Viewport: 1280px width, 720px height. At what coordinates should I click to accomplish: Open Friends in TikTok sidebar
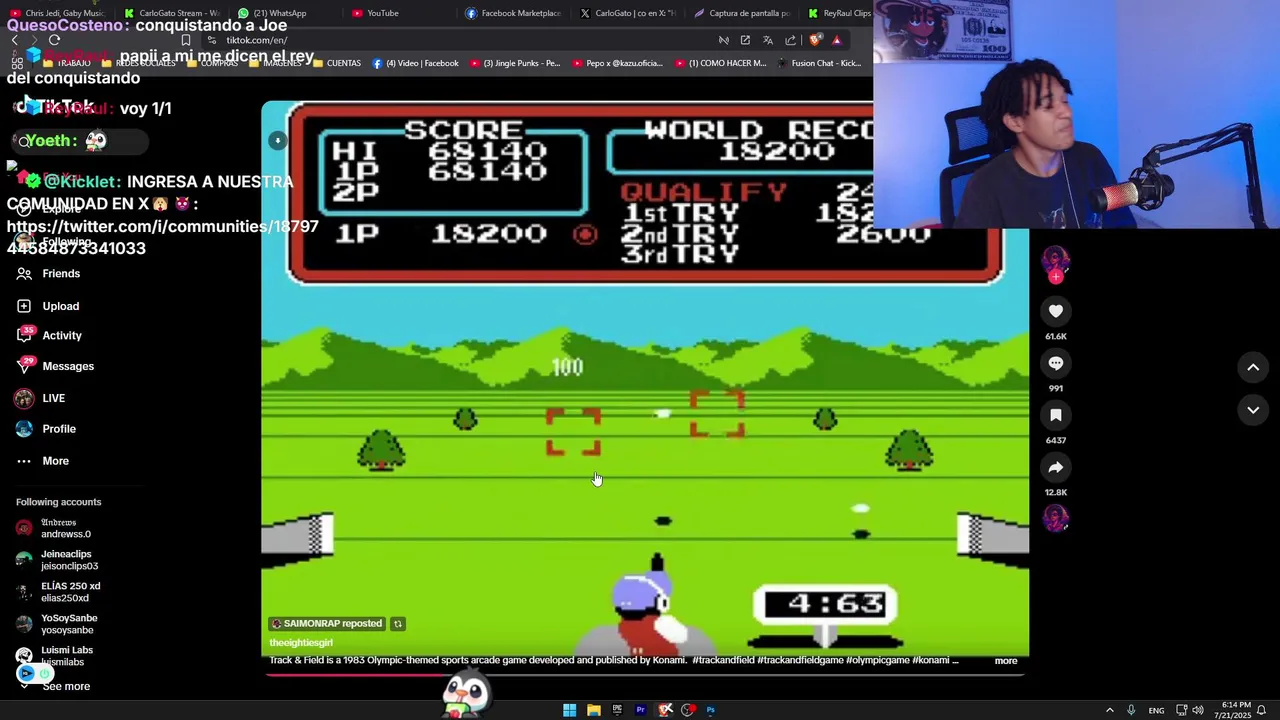pyautogui.click(x=48, y=273)
